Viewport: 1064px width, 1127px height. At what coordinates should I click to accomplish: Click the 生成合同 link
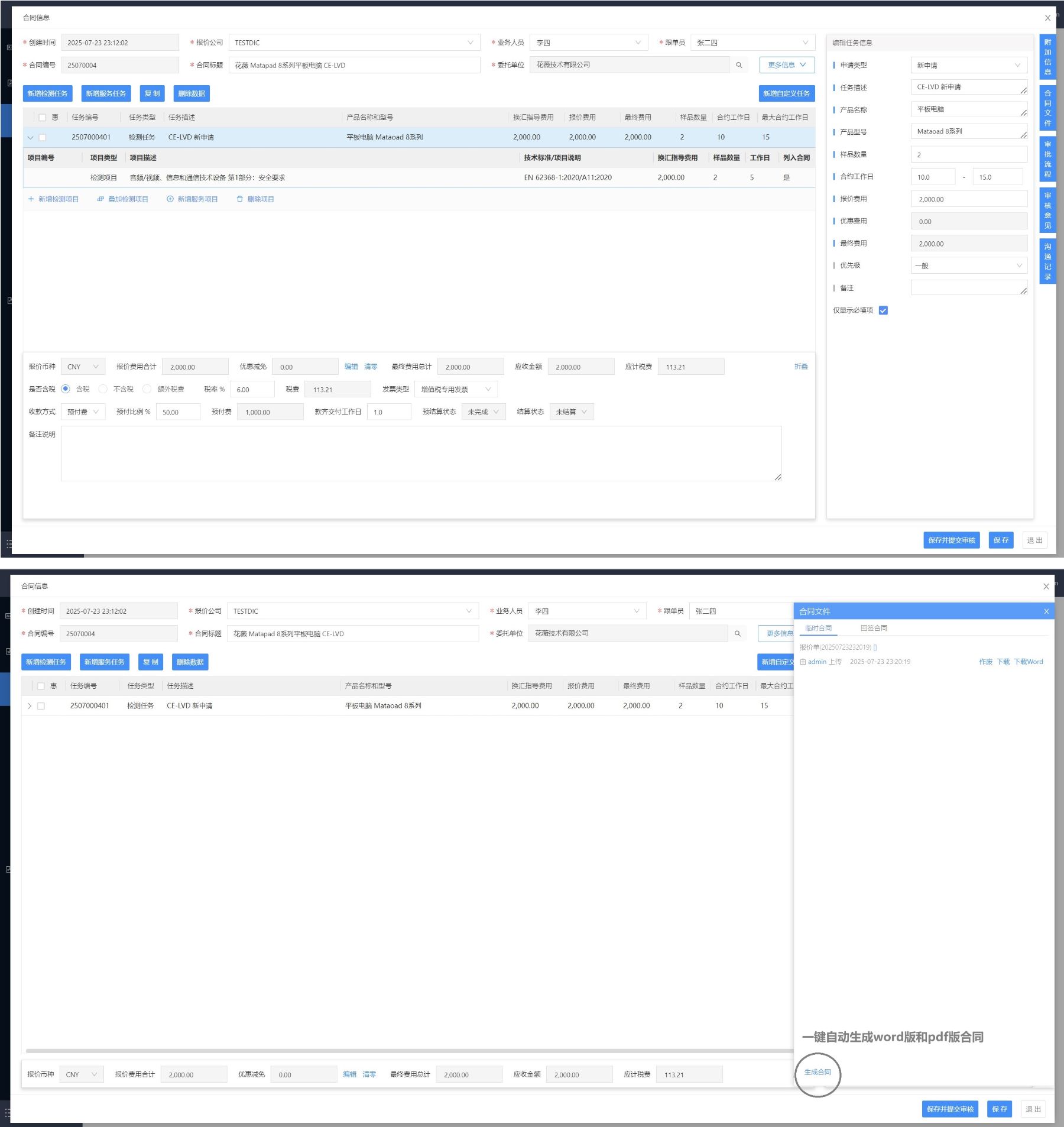coord(817,1072)
